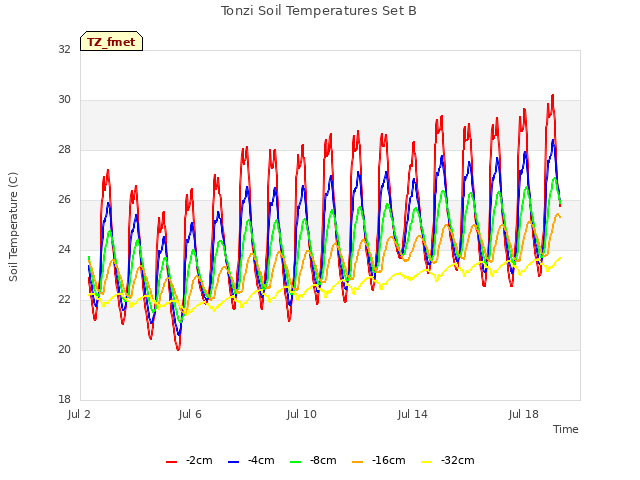Click the Soil Temperature (C) axis label
The height and width of the screenshot is (480, 640).
[13, 227]
